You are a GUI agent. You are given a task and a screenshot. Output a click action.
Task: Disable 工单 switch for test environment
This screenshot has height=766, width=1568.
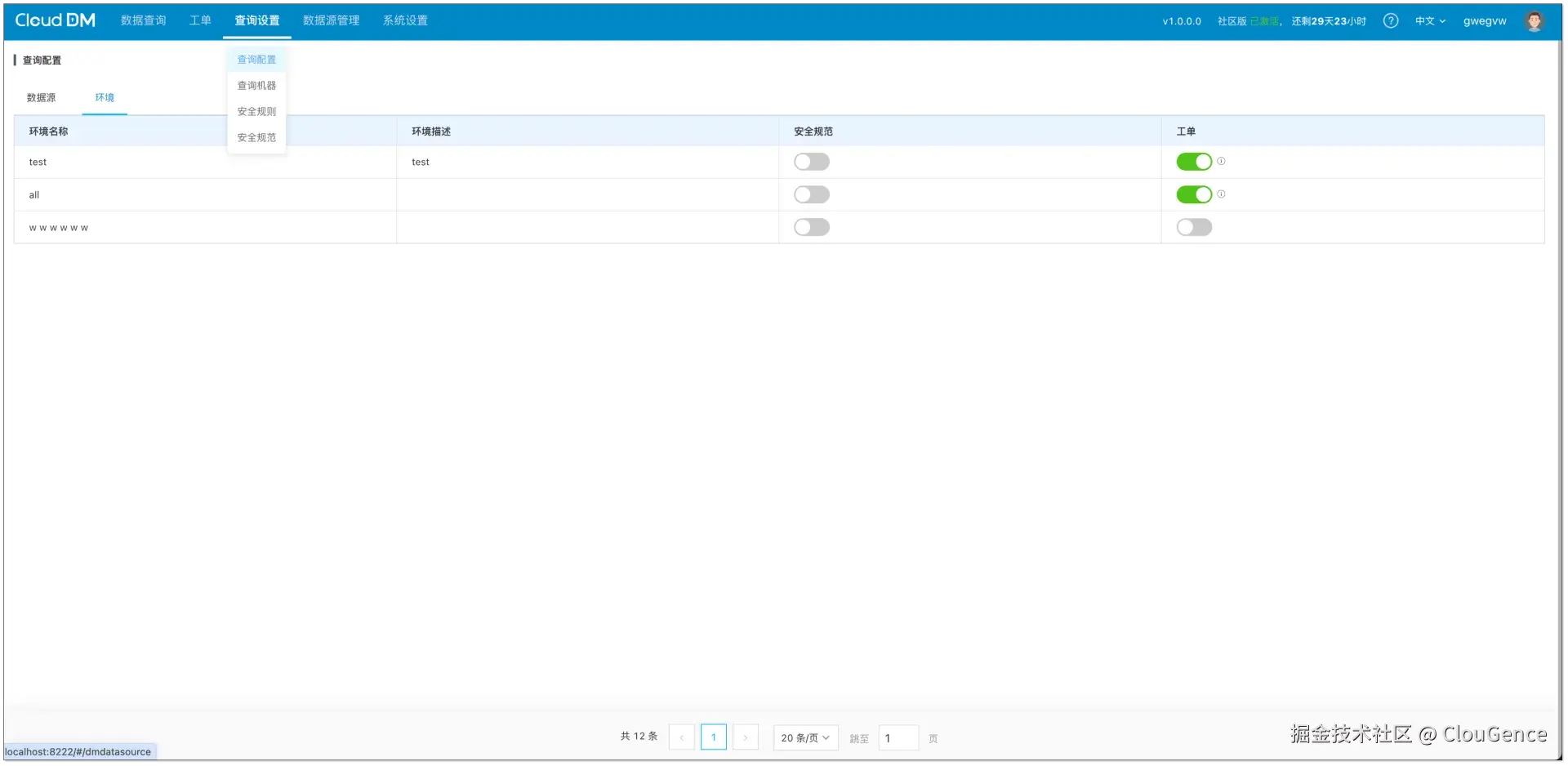pos(1194,162)
